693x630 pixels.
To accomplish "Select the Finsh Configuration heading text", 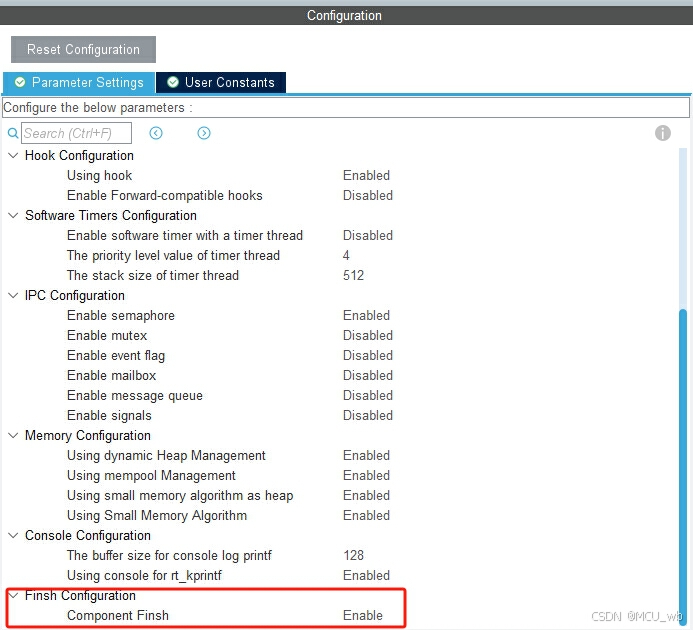I will click(80, 596).
